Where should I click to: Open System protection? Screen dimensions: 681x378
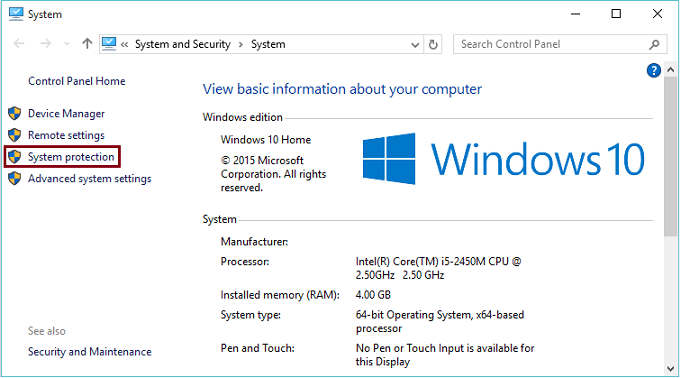71,157
